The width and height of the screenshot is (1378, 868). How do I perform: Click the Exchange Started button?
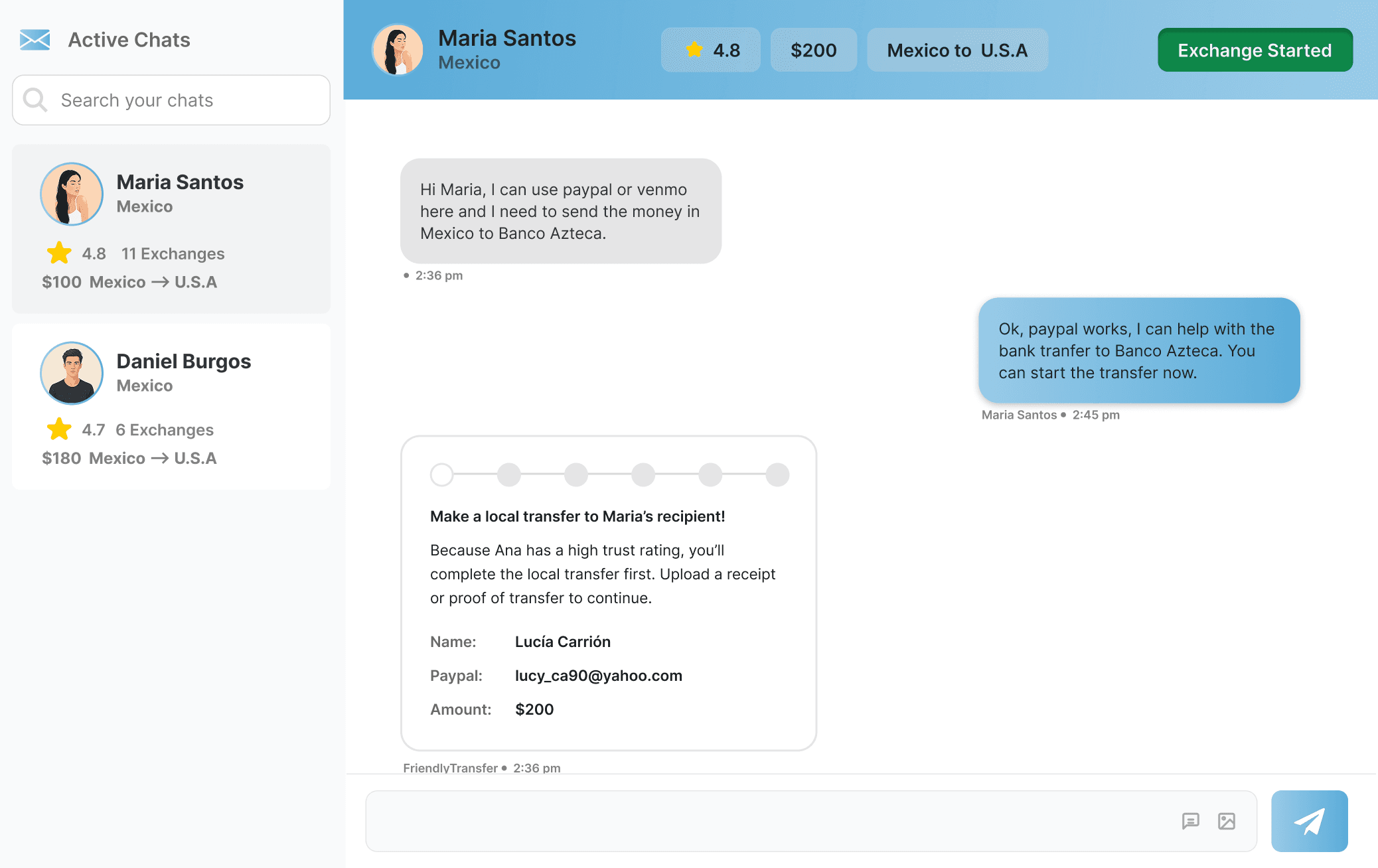(1255, 50)
